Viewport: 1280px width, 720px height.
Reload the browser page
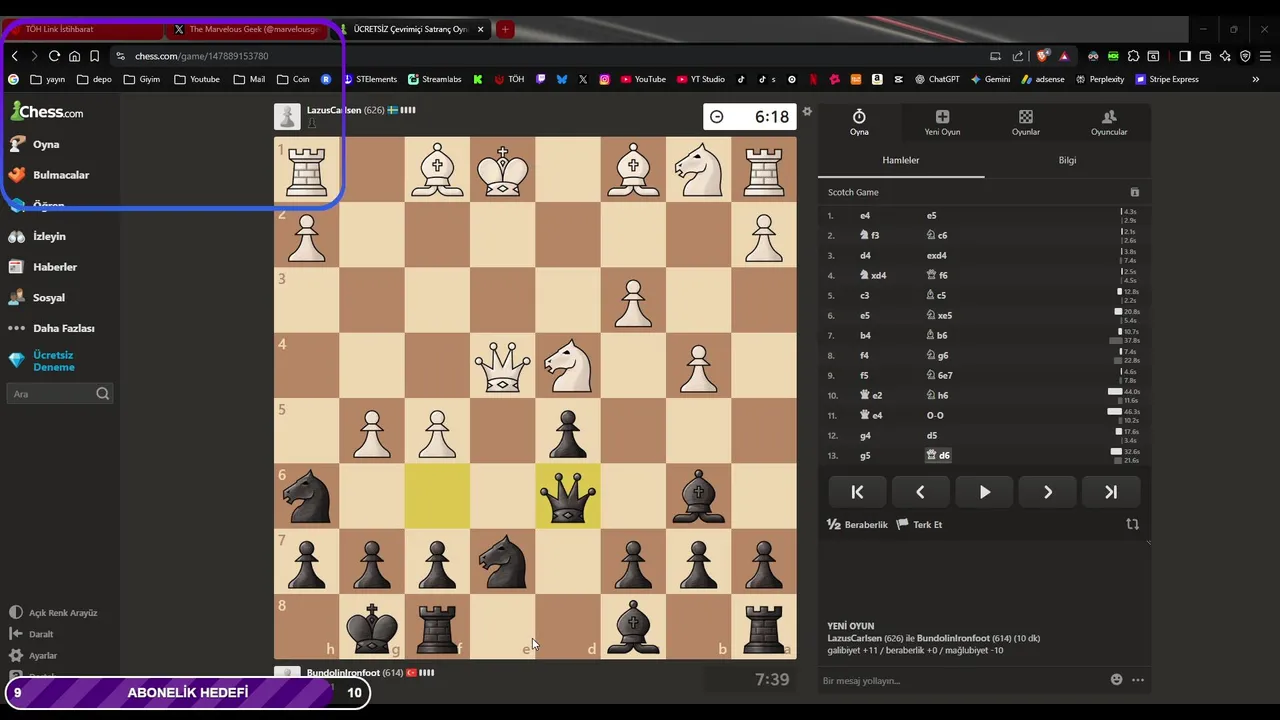[x=54, y=56]
